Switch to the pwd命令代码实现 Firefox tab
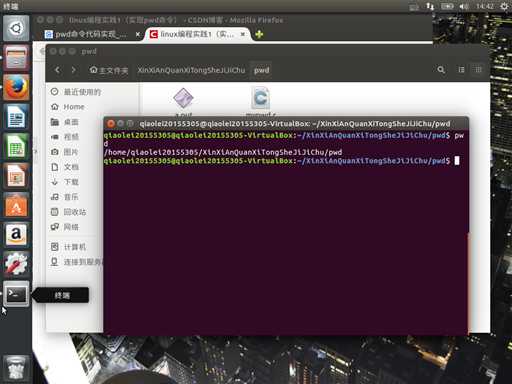Screen dimensions: 512x384 pyautogui.click(x=90, y=34)
